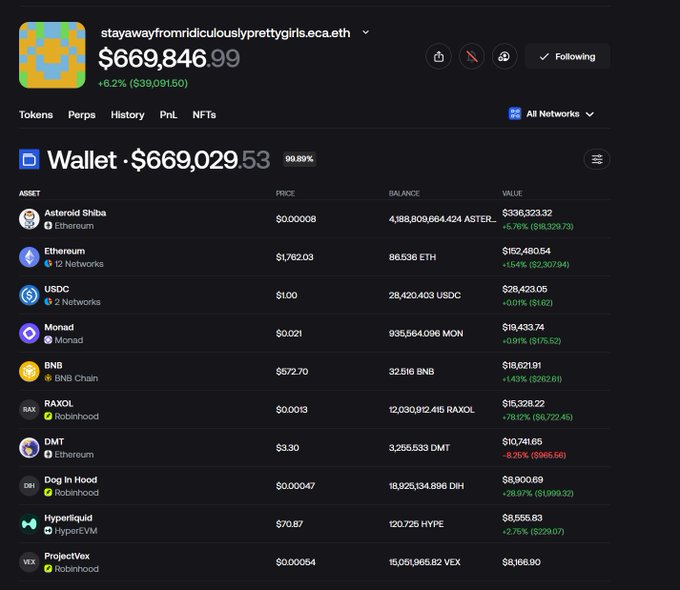Click the 2 Networks label under USDC
Image resolution: width=680 pixels, height=590 pixels.
tap(77, 302)
